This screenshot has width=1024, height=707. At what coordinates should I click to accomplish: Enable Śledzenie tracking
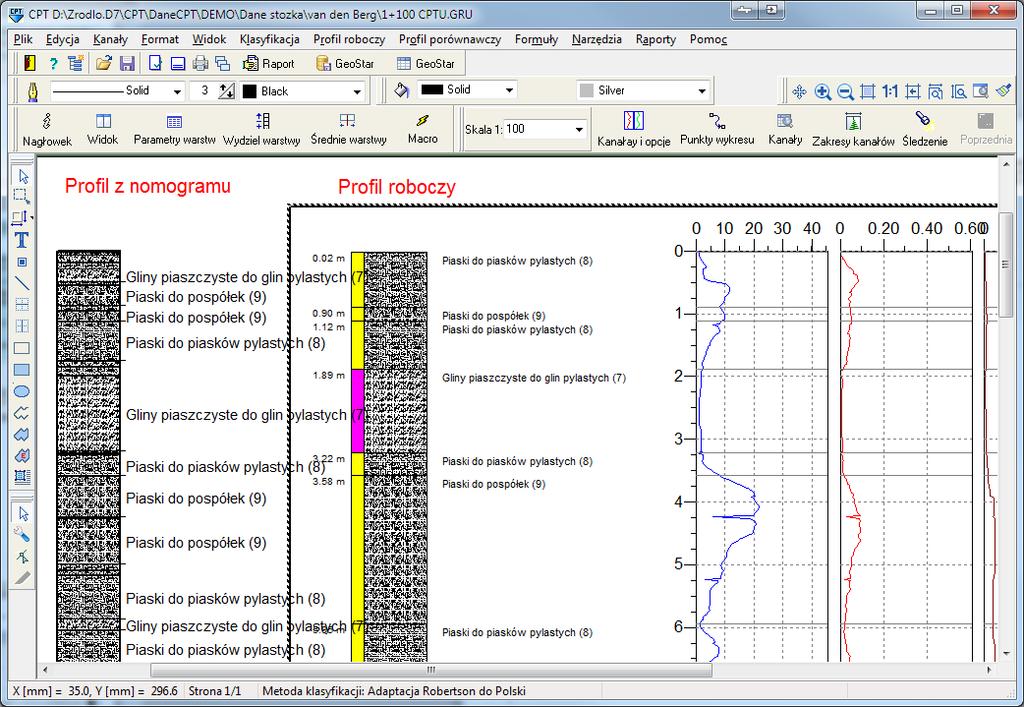point(925,129)
